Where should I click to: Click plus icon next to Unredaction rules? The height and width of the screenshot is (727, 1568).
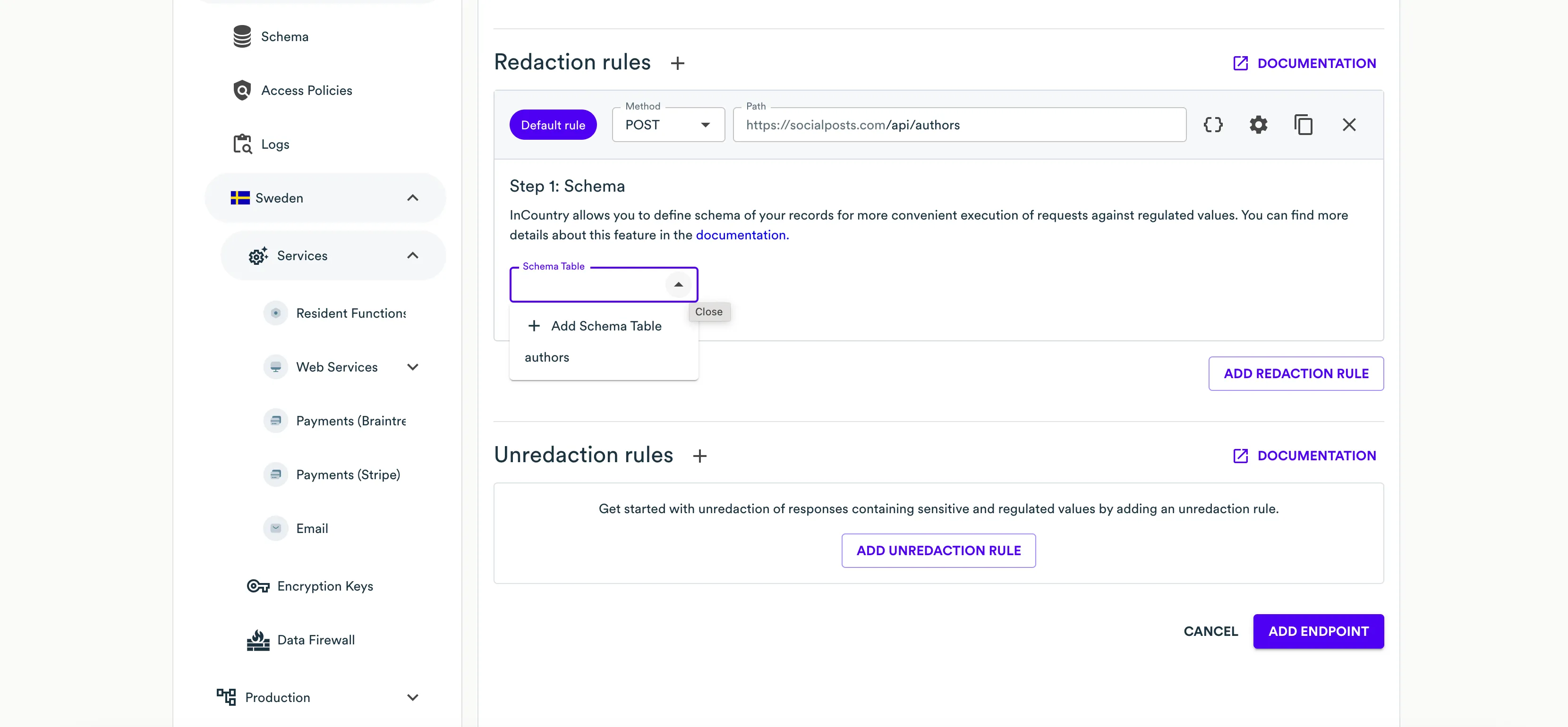(700, 456)
